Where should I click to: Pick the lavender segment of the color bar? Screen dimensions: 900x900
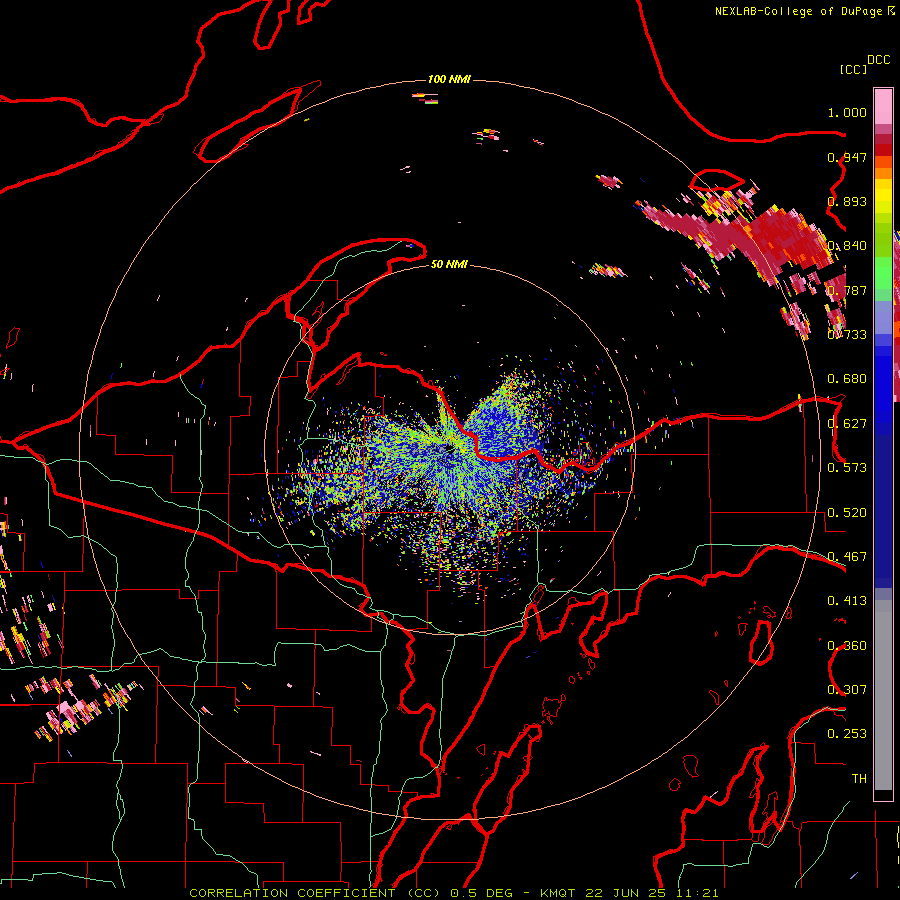[x=883, y=318]
